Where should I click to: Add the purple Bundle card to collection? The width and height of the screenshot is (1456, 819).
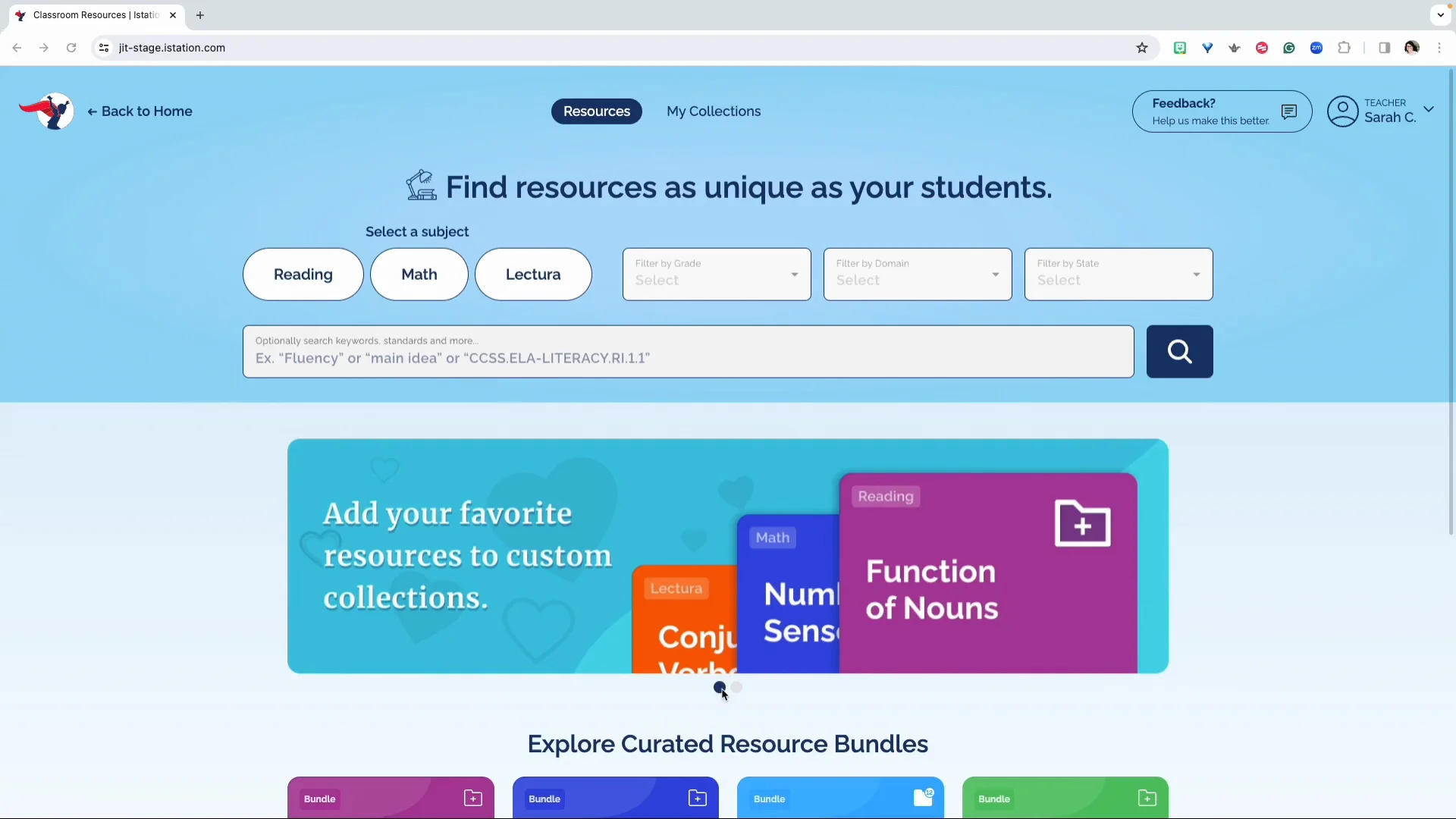(x=472, y=798)
